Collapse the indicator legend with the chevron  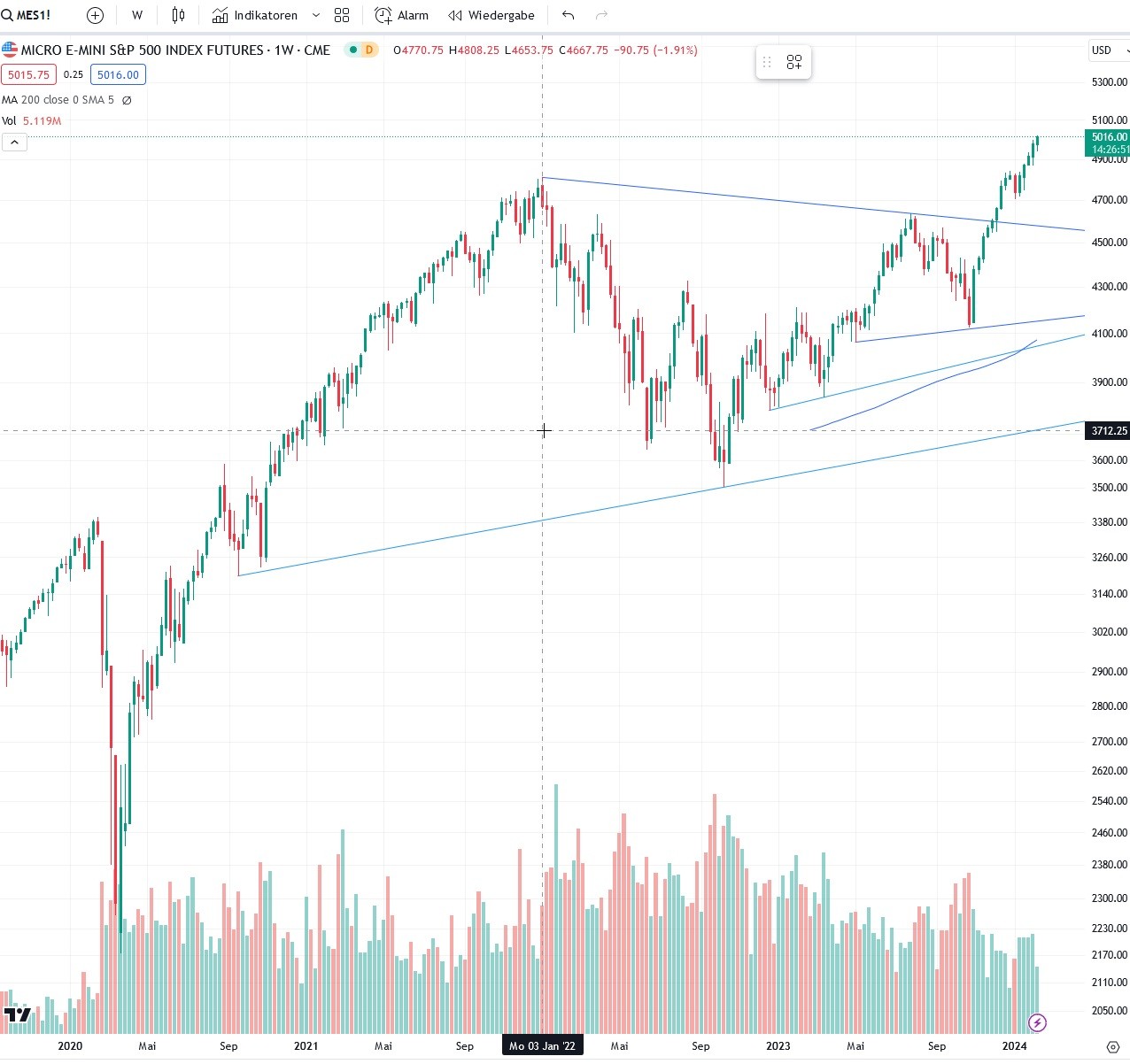[14, 142]
